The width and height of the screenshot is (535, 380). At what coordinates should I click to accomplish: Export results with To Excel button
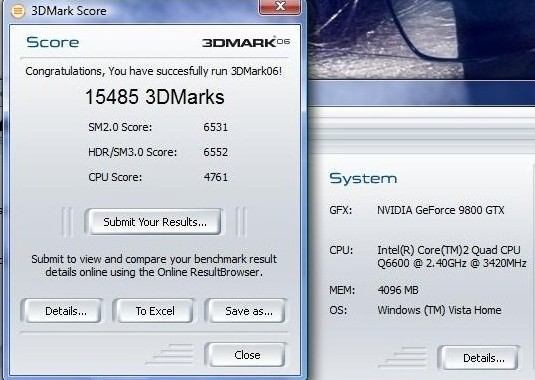[155, 311]
